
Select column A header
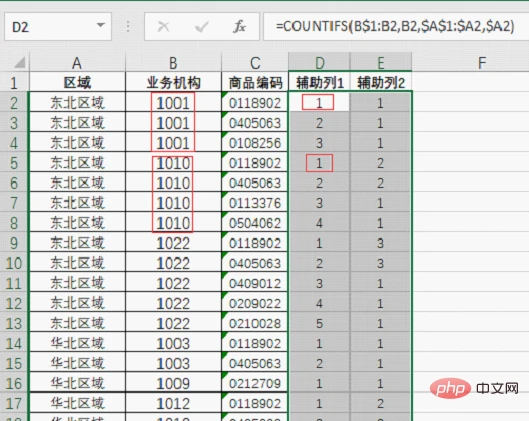[77, 63]
